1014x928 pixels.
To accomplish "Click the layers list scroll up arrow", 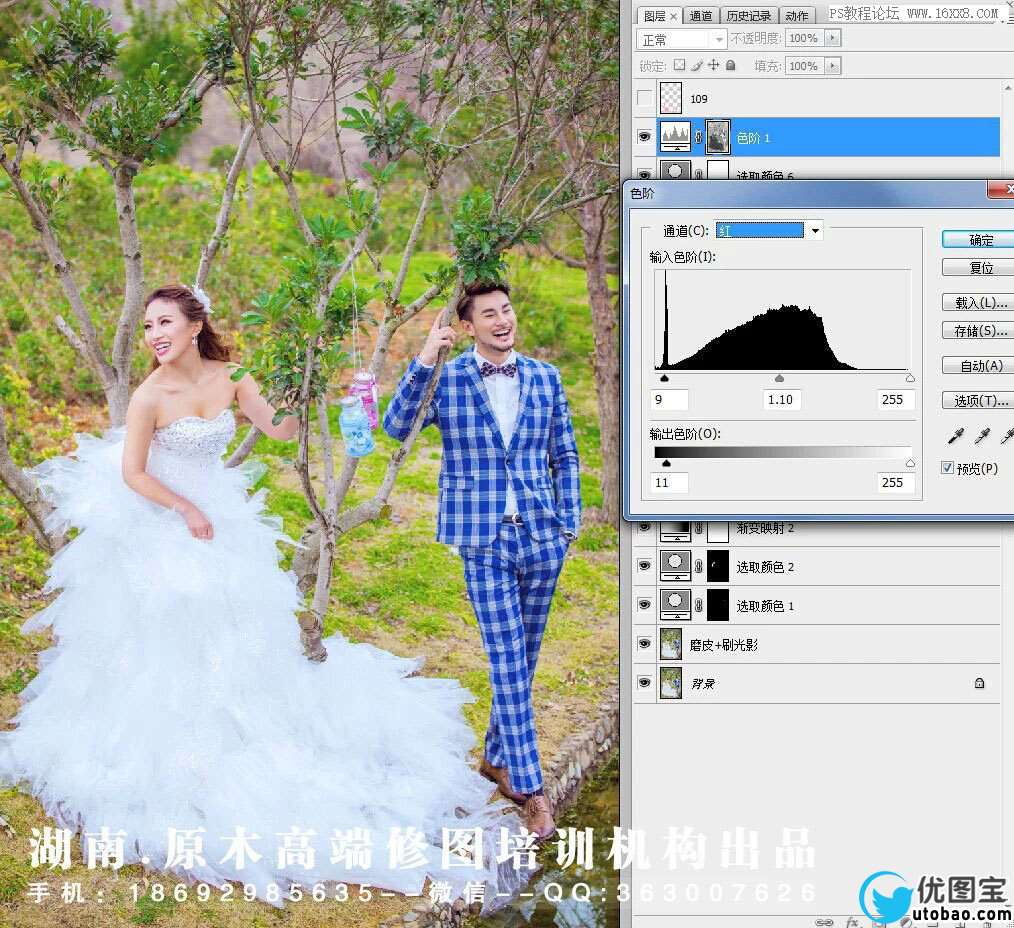I will [1008, 87].
